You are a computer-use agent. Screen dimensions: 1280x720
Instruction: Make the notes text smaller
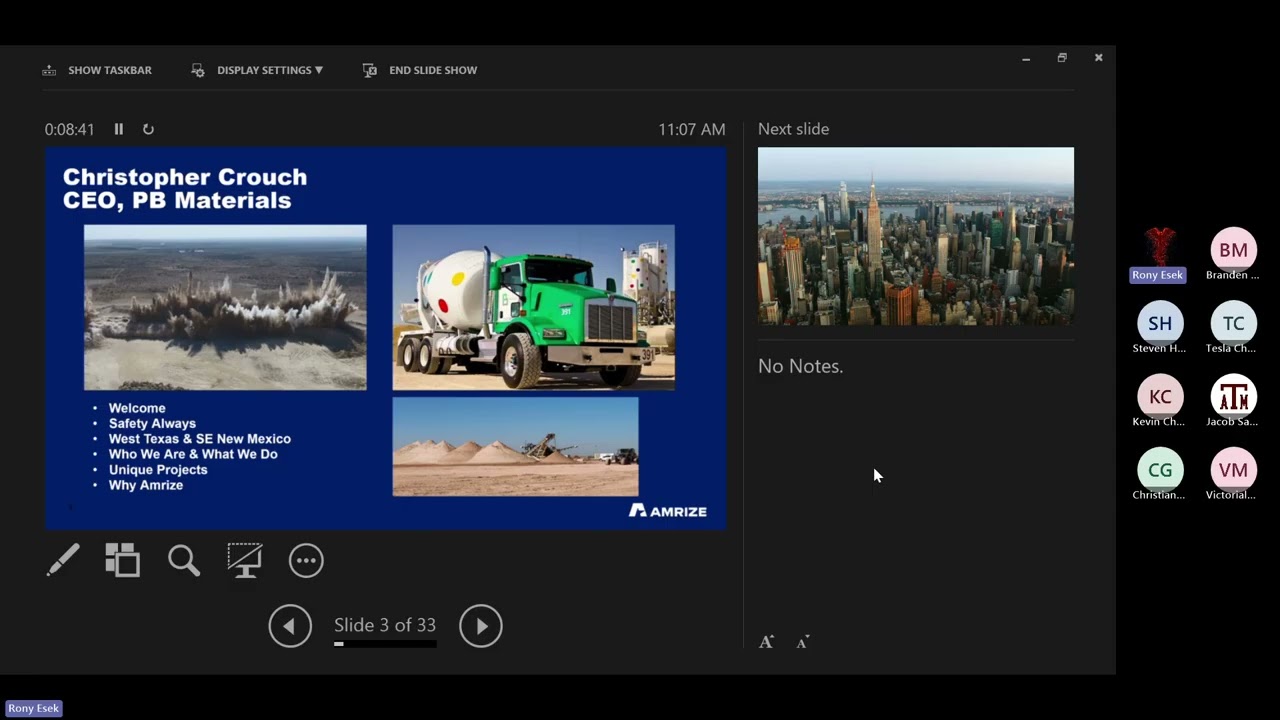click(802, 642)
